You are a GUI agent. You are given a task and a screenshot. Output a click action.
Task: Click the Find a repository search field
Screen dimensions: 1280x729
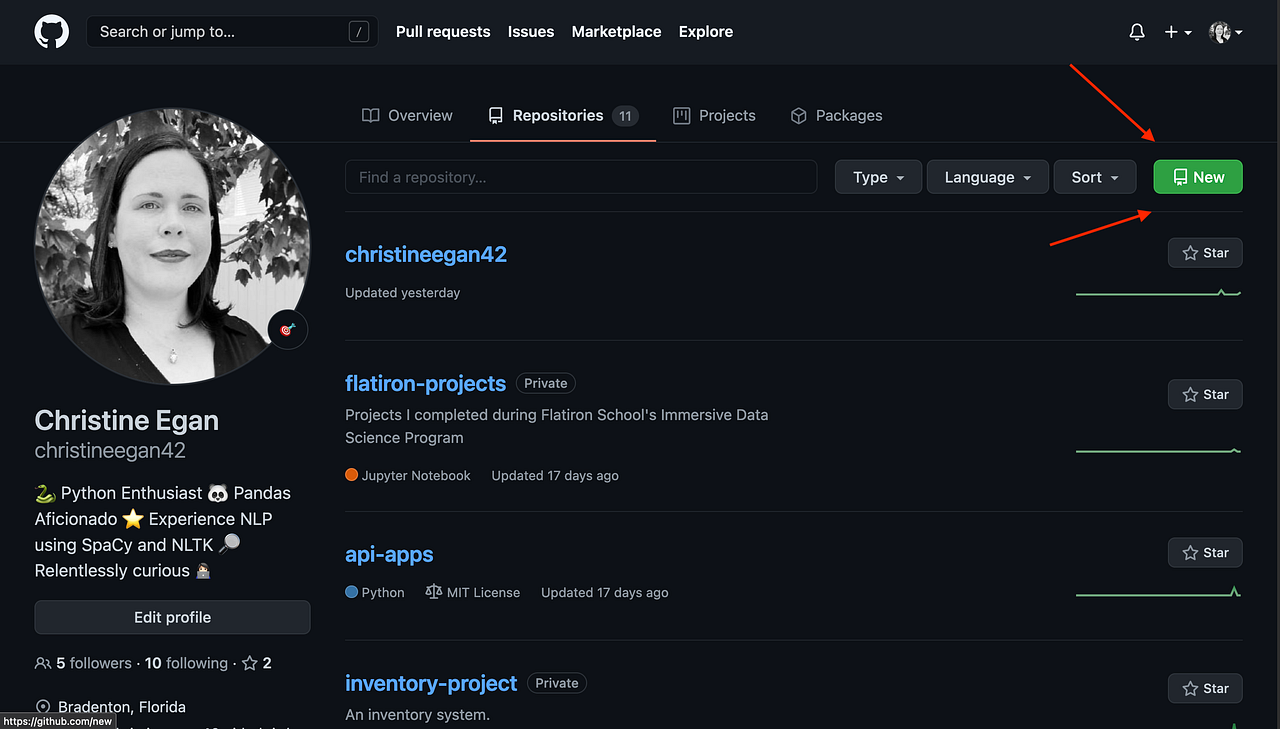(x=580, y=176)
